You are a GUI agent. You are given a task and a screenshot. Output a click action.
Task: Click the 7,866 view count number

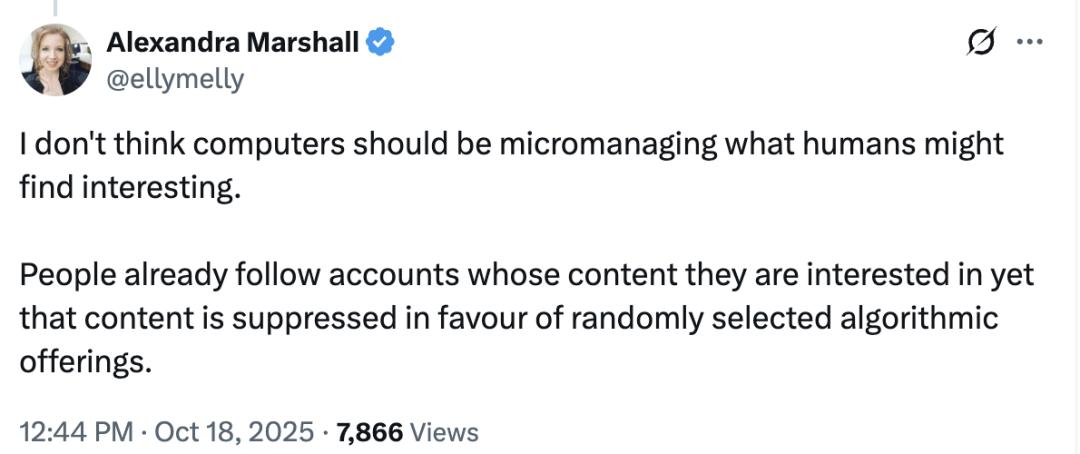tap(370, 432)
